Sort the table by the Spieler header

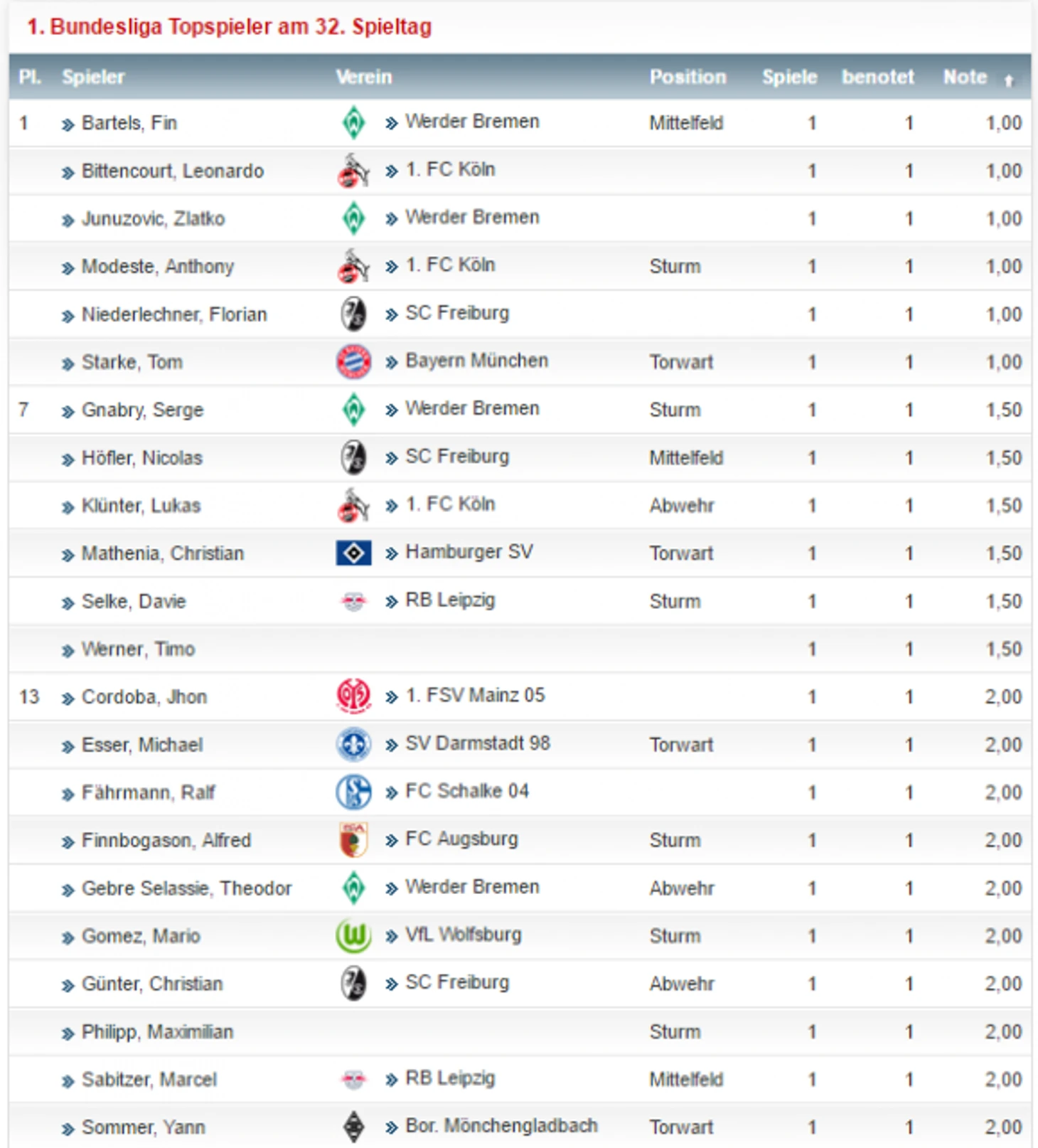coord(93,77)
